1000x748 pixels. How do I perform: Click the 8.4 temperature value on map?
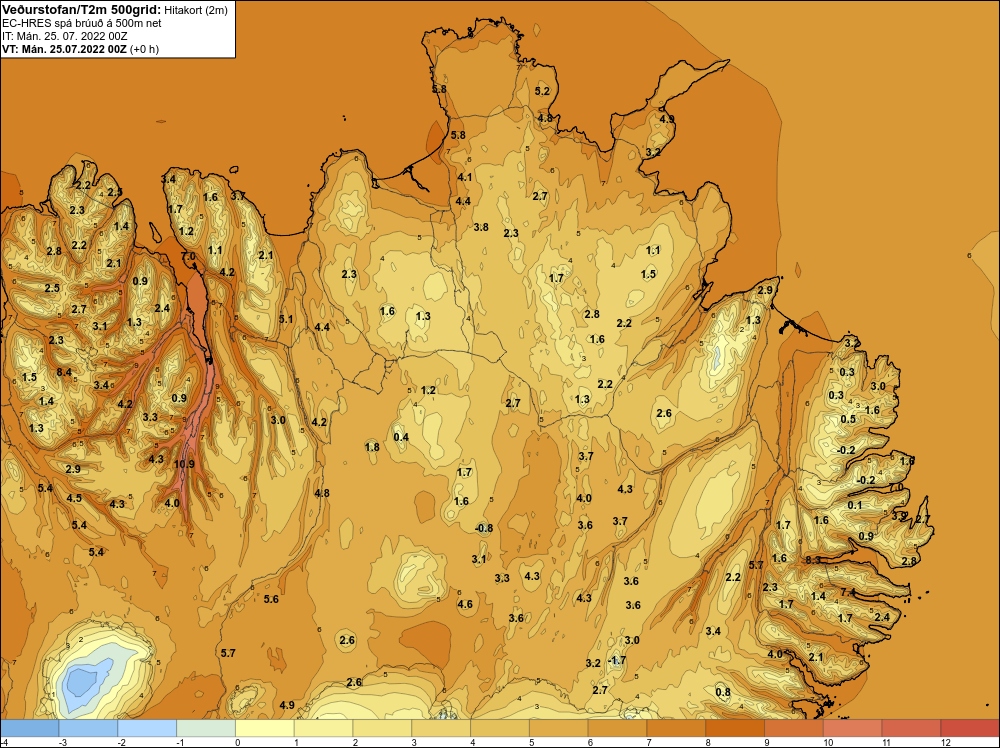[64, 372]
